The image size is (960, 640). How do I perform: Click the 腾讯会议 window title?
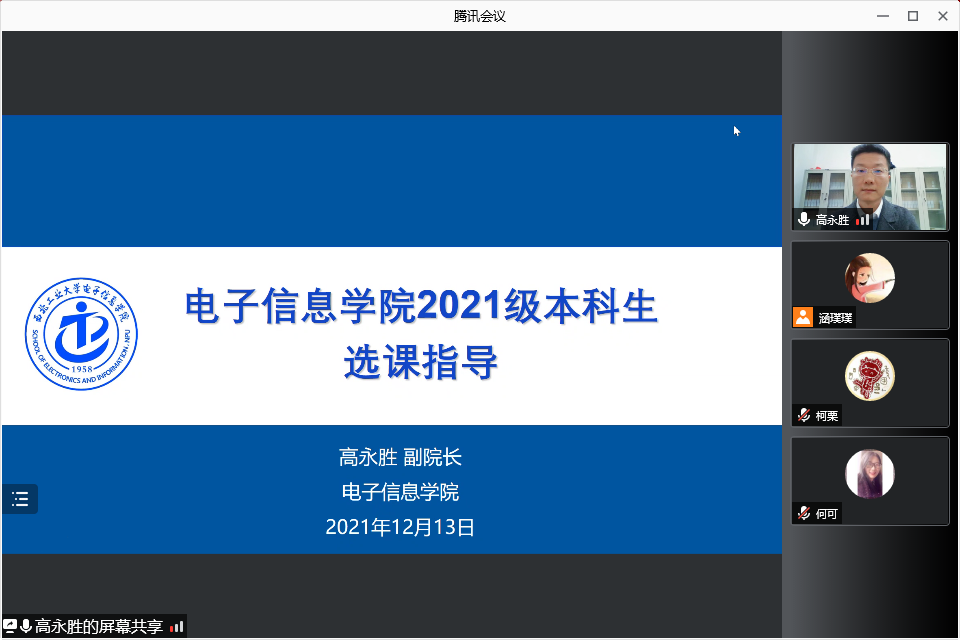click(480, 15)
